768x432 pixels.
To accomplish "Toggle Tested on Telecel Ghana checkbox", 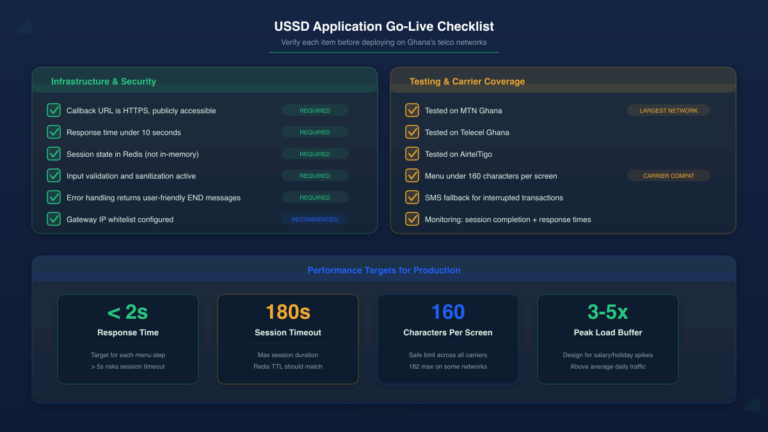I will click(412, 132).
